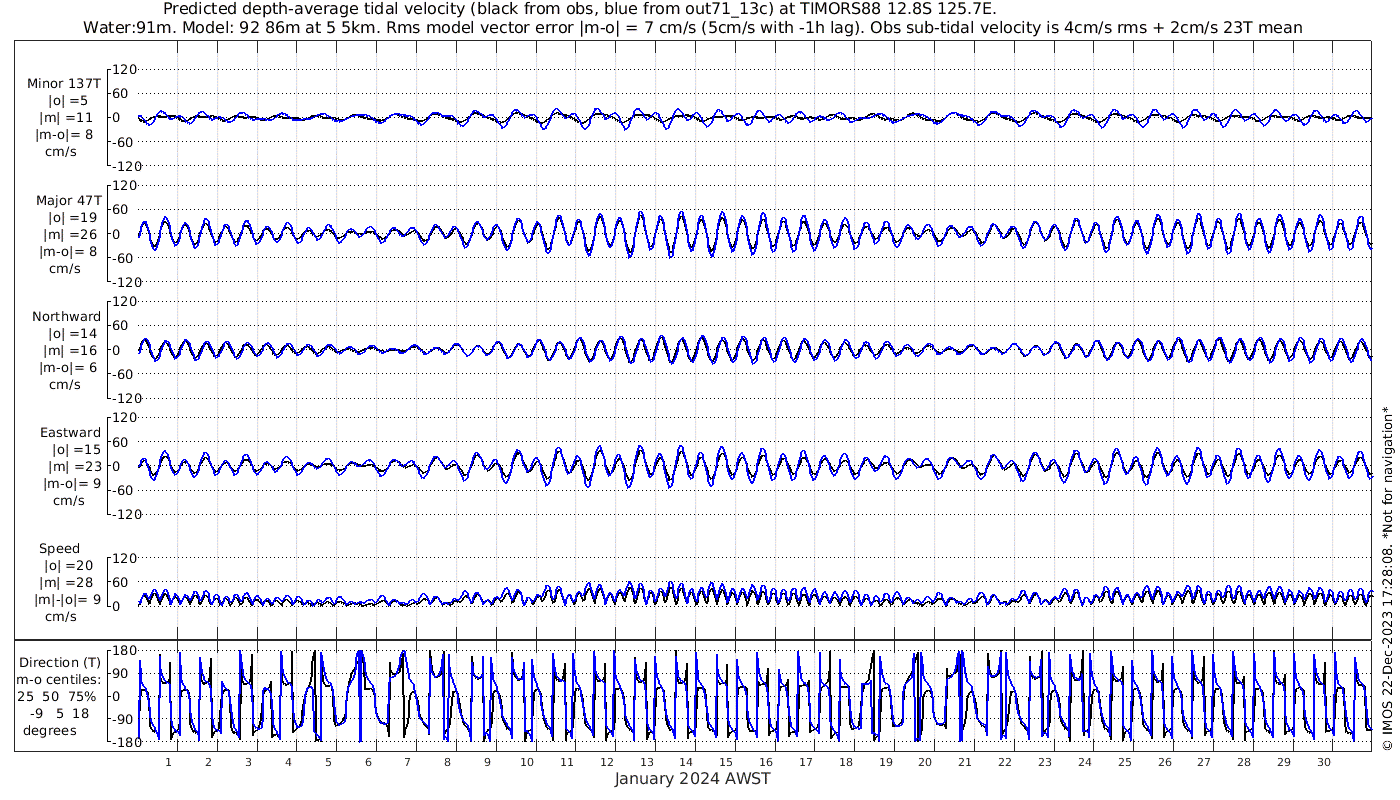
Task: Click the '|m| =23' value under Eastward
Action: coord(73,467)
